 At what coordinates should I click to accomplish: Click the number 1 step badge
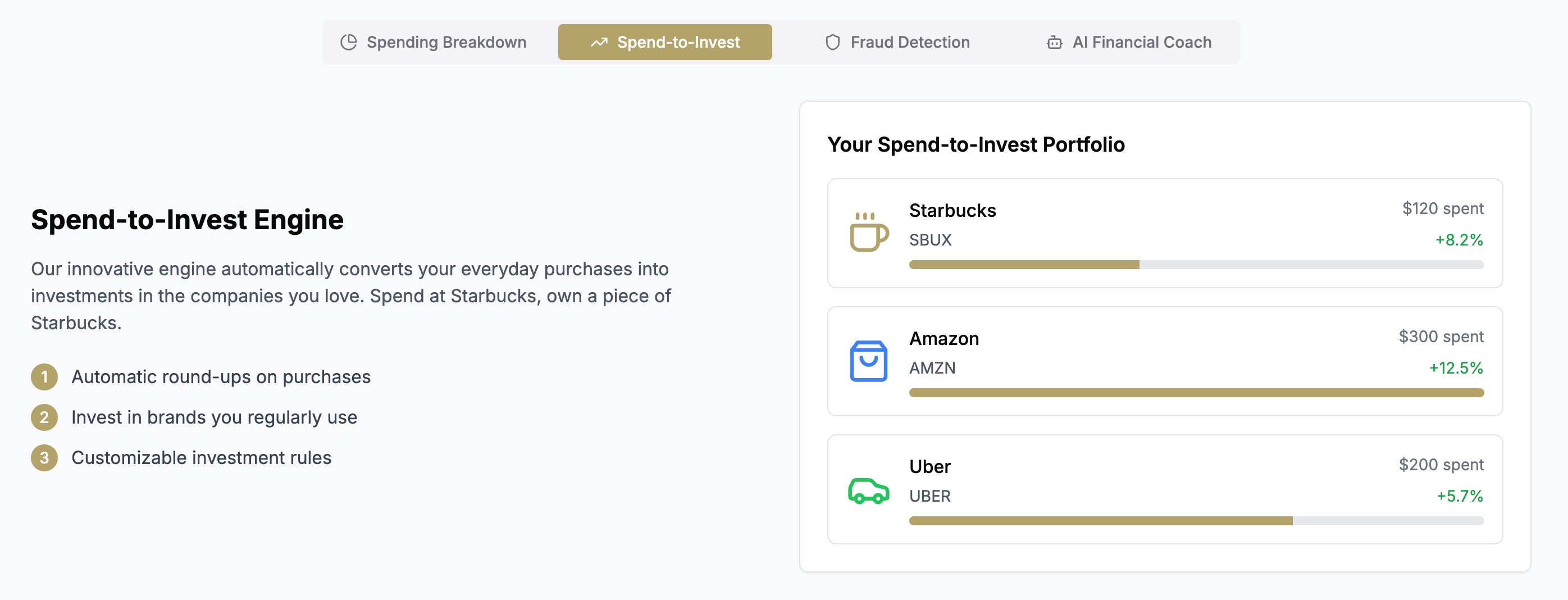[x=44, y=377]
